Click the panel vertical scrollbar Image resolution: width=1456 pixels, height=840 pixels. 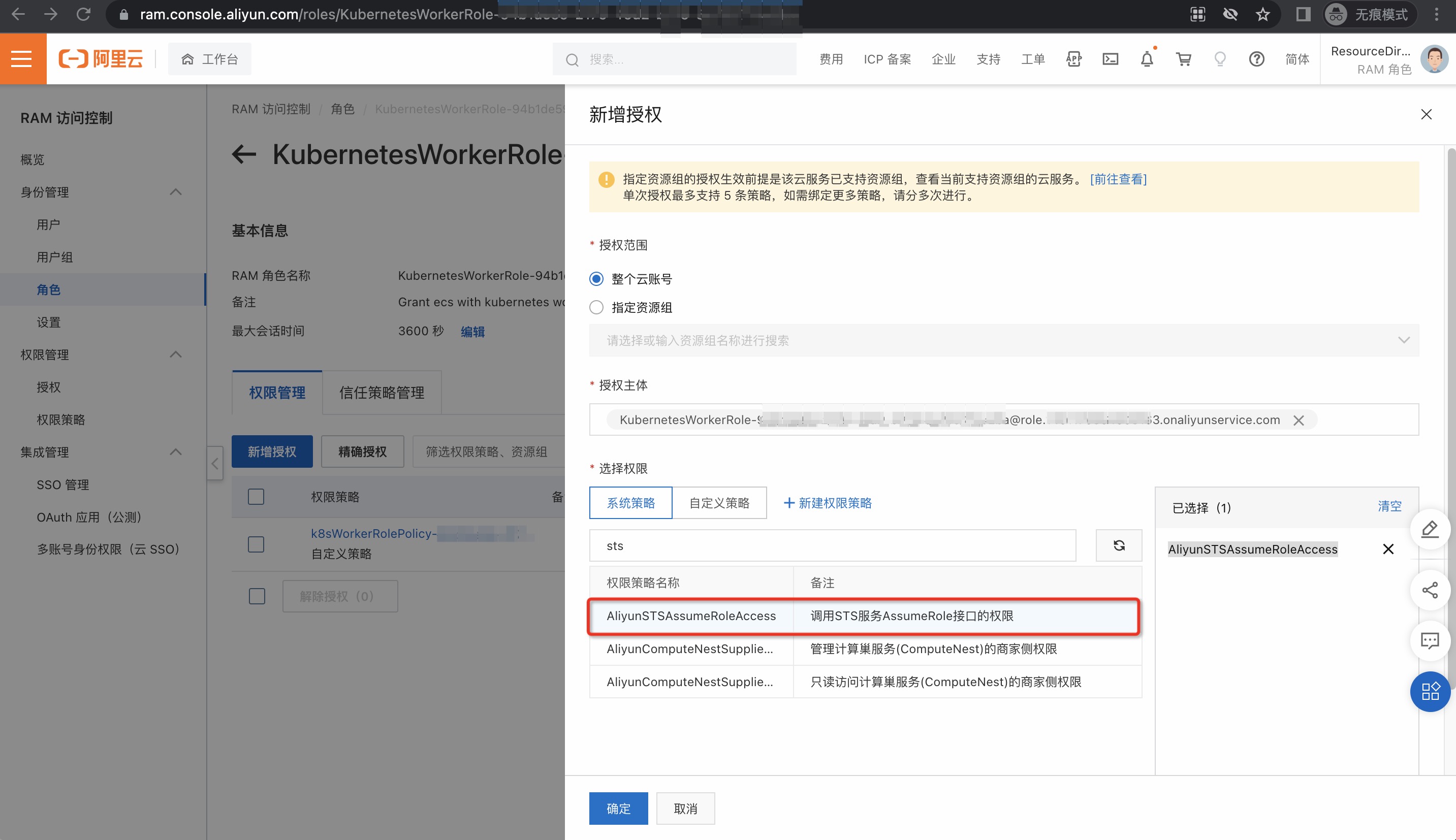pyautogui.click(x=1451, y=418)
